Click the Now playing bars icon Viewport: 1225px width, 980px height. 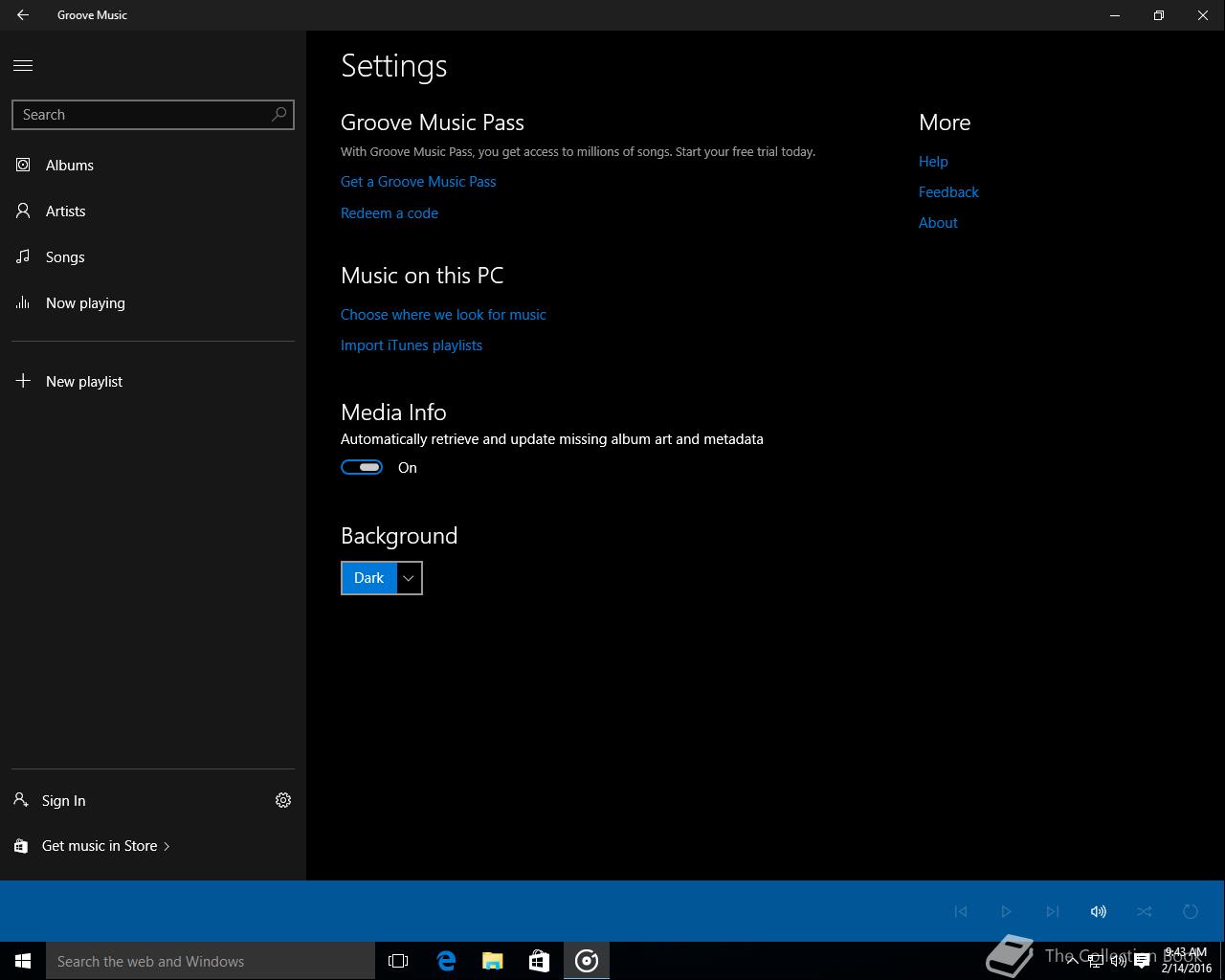pyautogui.click(x=23, y=302)
